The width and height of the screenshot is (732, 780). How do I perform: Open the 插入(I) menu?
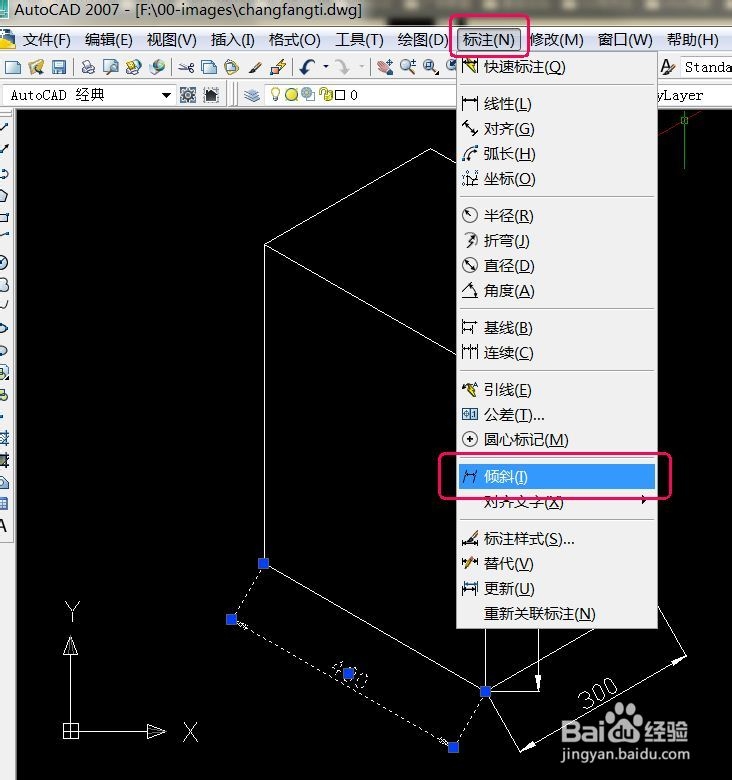pos(232,39)
